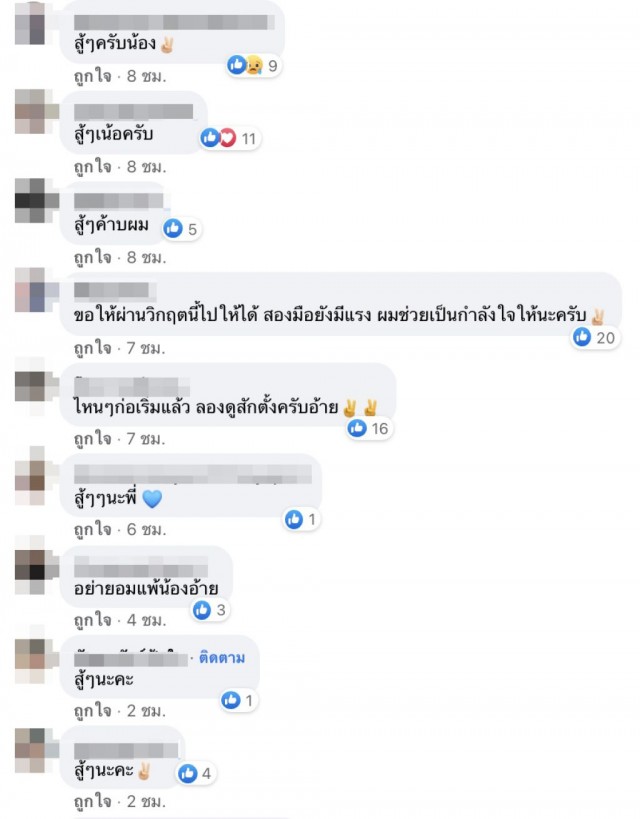
Task: Click ติดตาม follow link next to name
Action: tap(222, 658)
